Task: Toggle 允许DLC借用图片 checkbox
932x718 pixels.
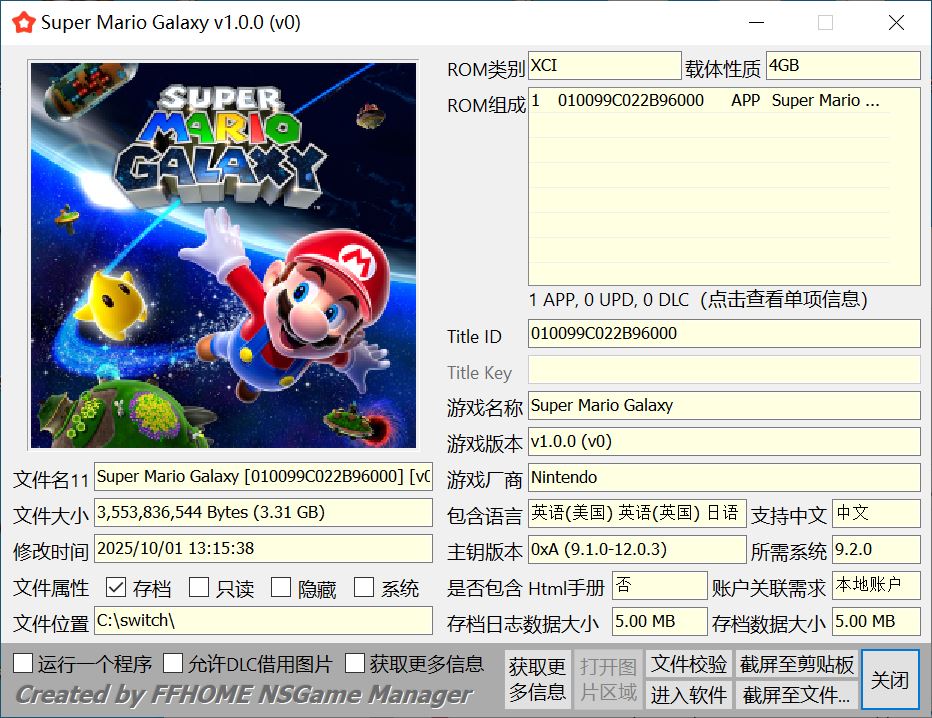Action: [x=173, y=663]
